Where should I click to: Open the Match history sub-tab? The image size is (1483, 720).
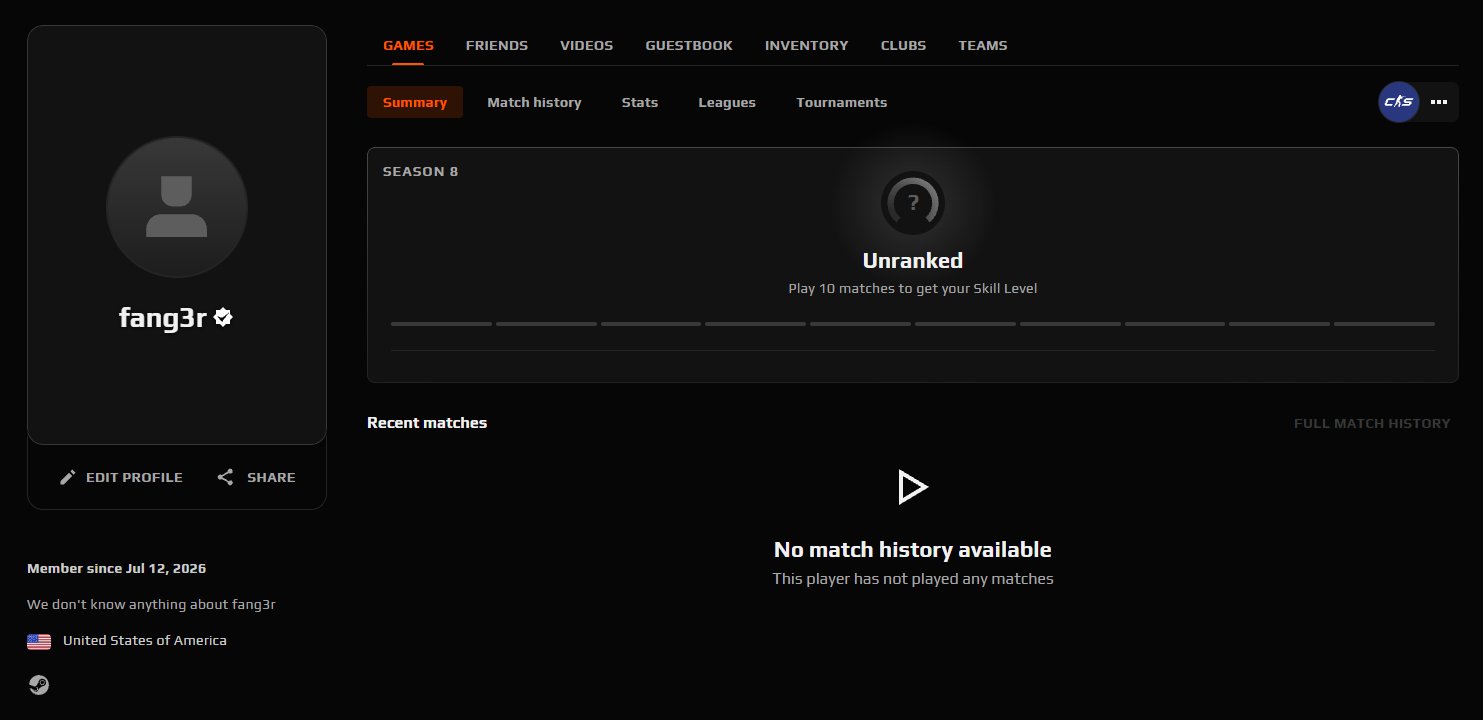[534, 102]
